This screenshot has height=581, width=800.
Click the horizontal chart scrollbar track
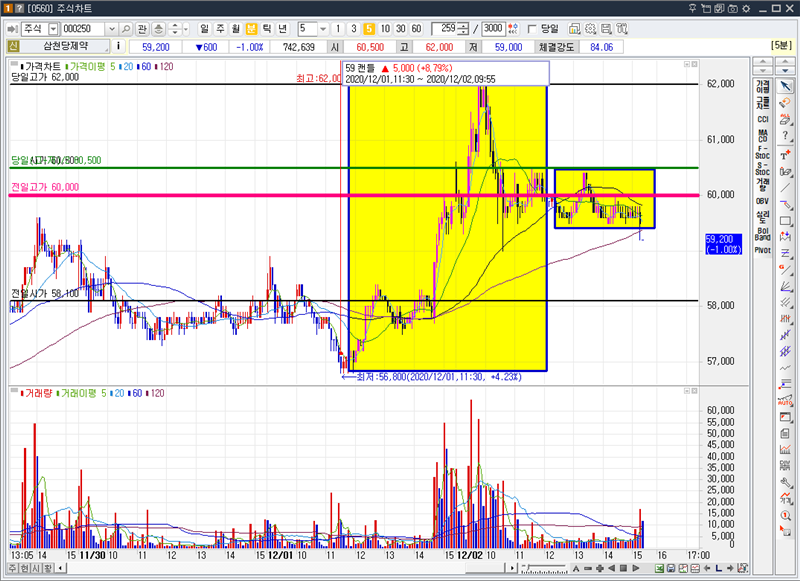(x=286, y=568)
